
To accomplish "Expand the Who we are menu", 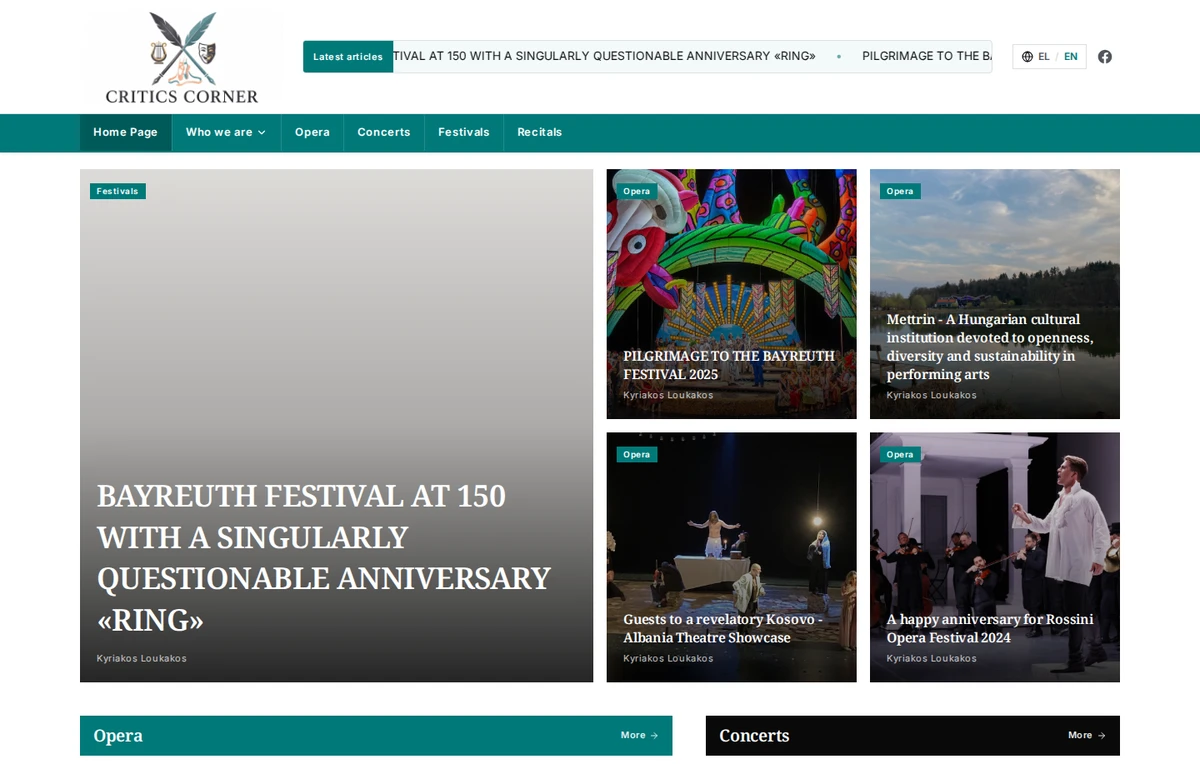I will [x=226, y=132].
